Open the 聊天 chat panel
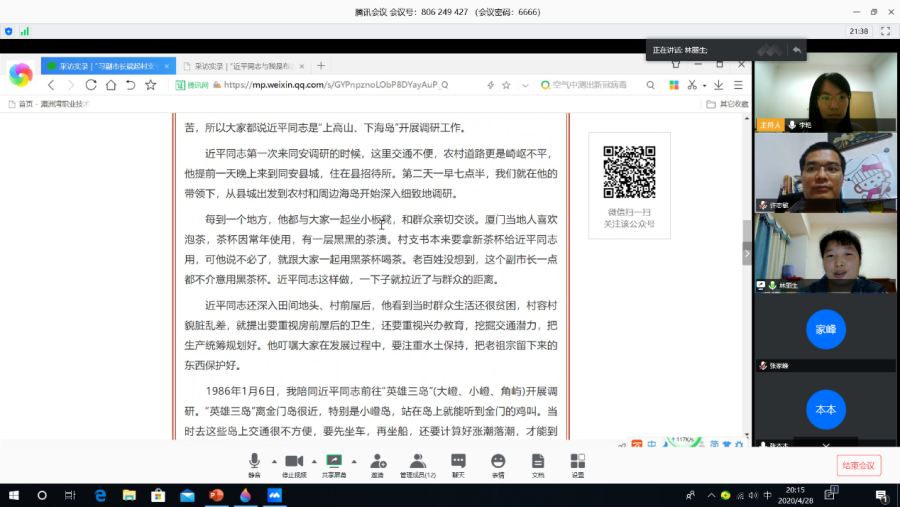This screenshot has width=900, height=507. (x=458, y=464)
